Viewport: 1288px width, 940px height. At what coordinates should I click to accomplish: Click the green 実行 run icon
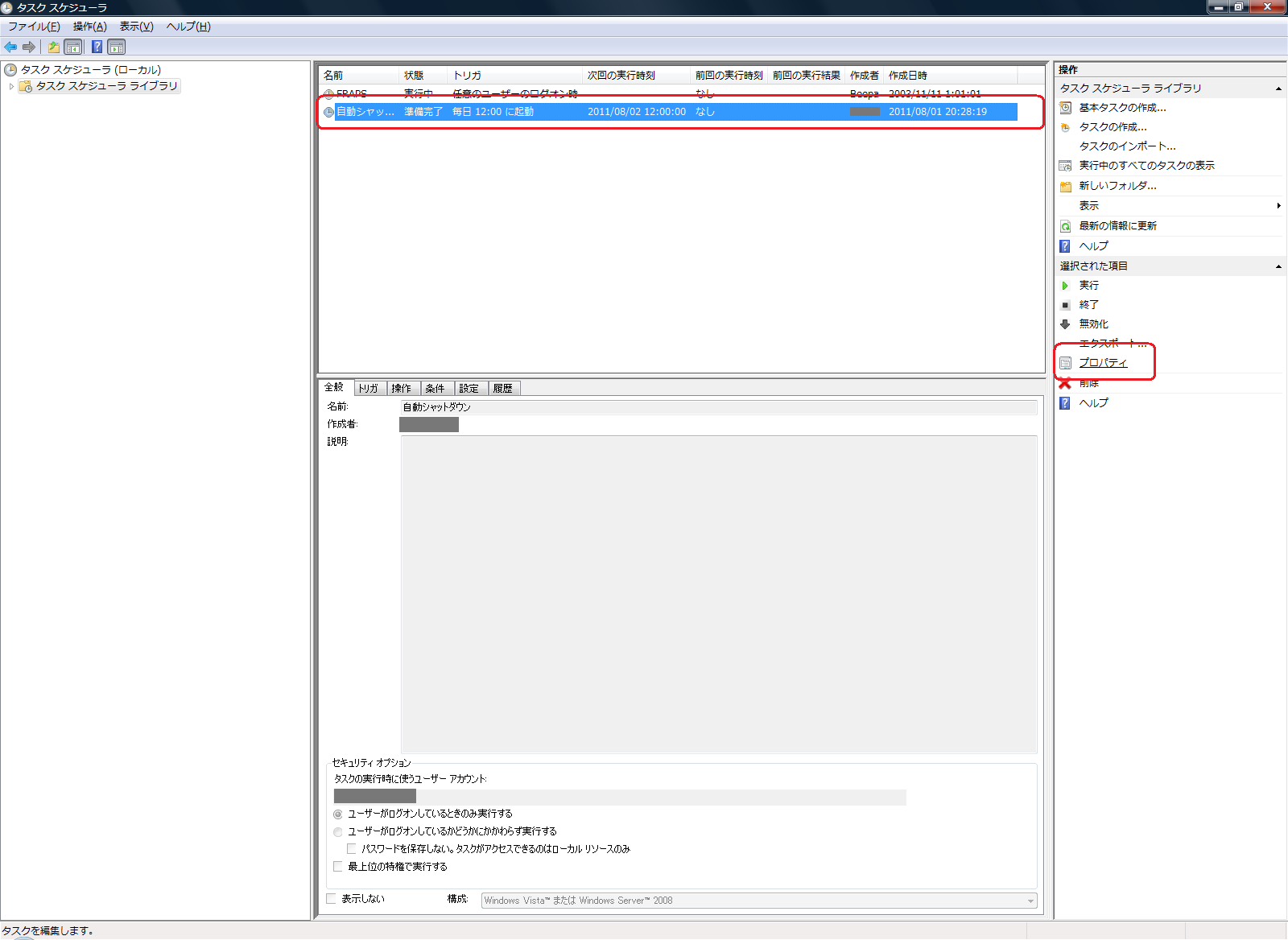[x=1065, y=286]
